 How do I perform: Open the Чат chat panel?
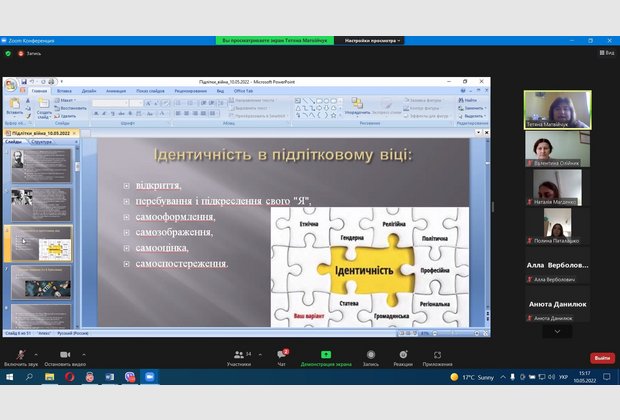(x=282, y=355)
